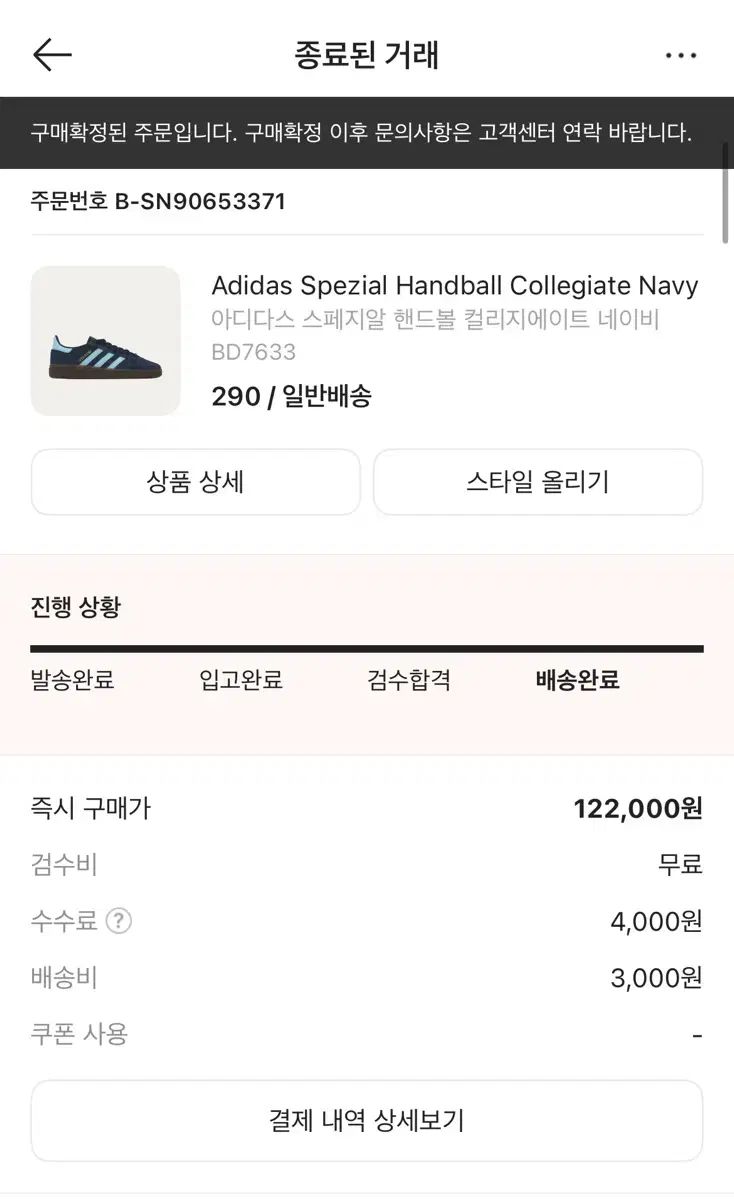Image resolution: width=734 pixels, height=1200 pixels.
Task: Tap the order number B-SN90653371
Action: pos(201,201)
